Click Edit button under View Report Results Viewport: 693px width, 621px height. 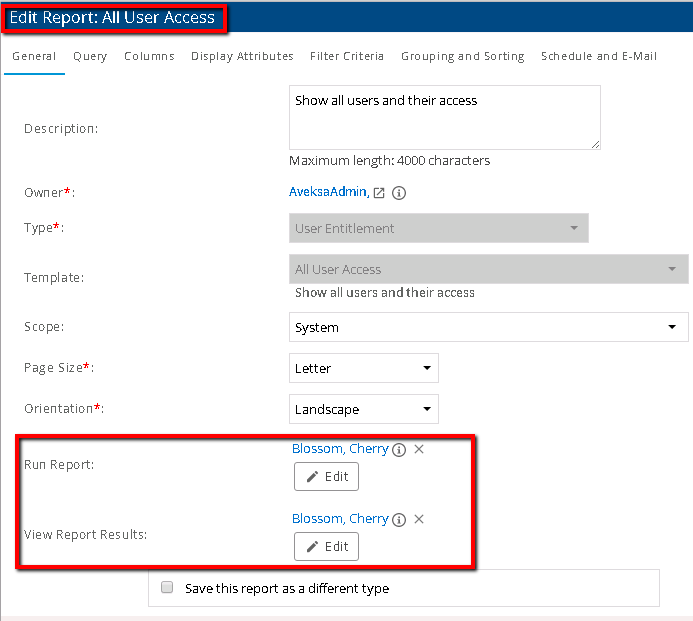click(326, 547)
